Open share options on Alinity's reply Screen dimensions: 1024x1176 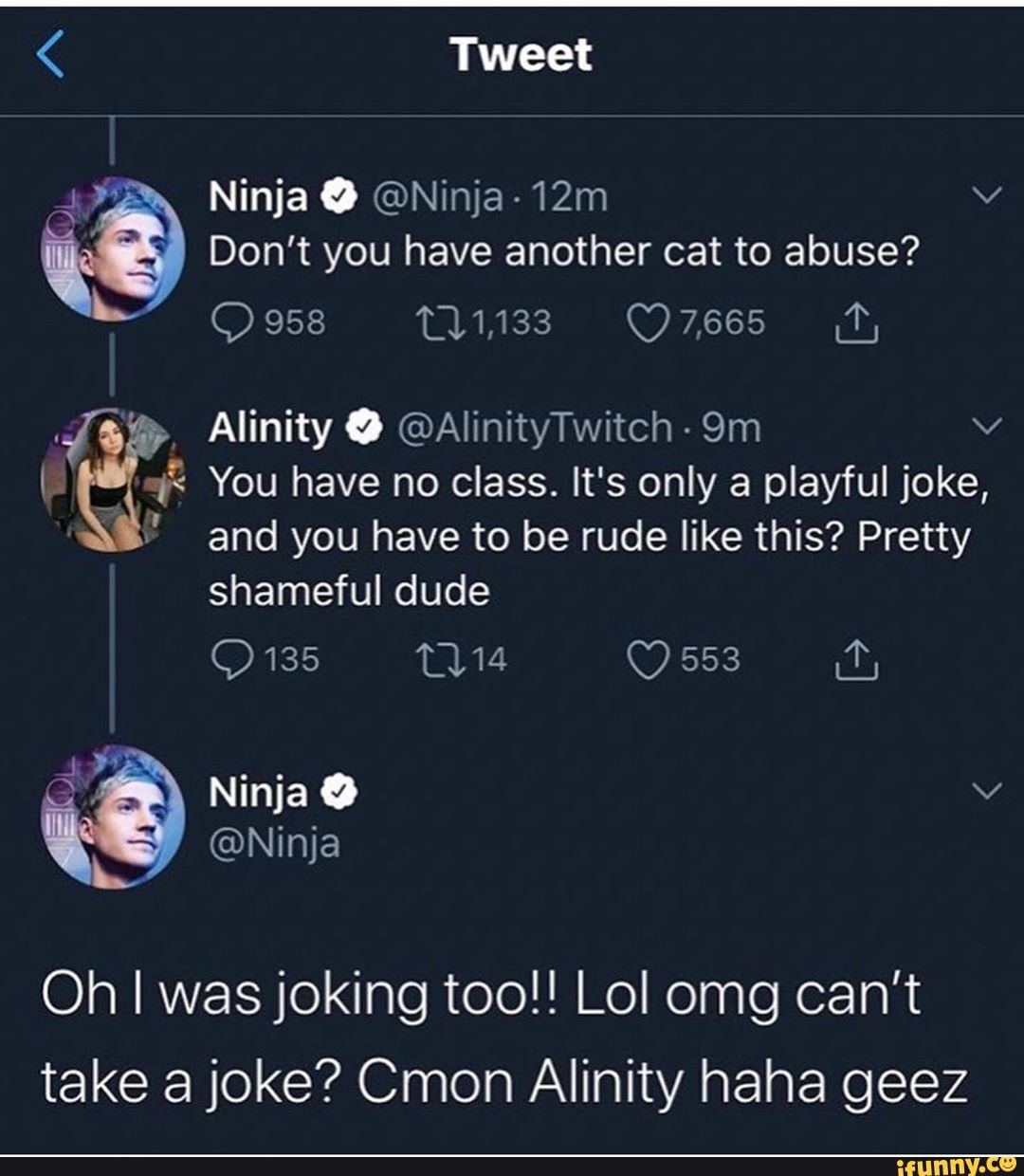tap(858, 659)
